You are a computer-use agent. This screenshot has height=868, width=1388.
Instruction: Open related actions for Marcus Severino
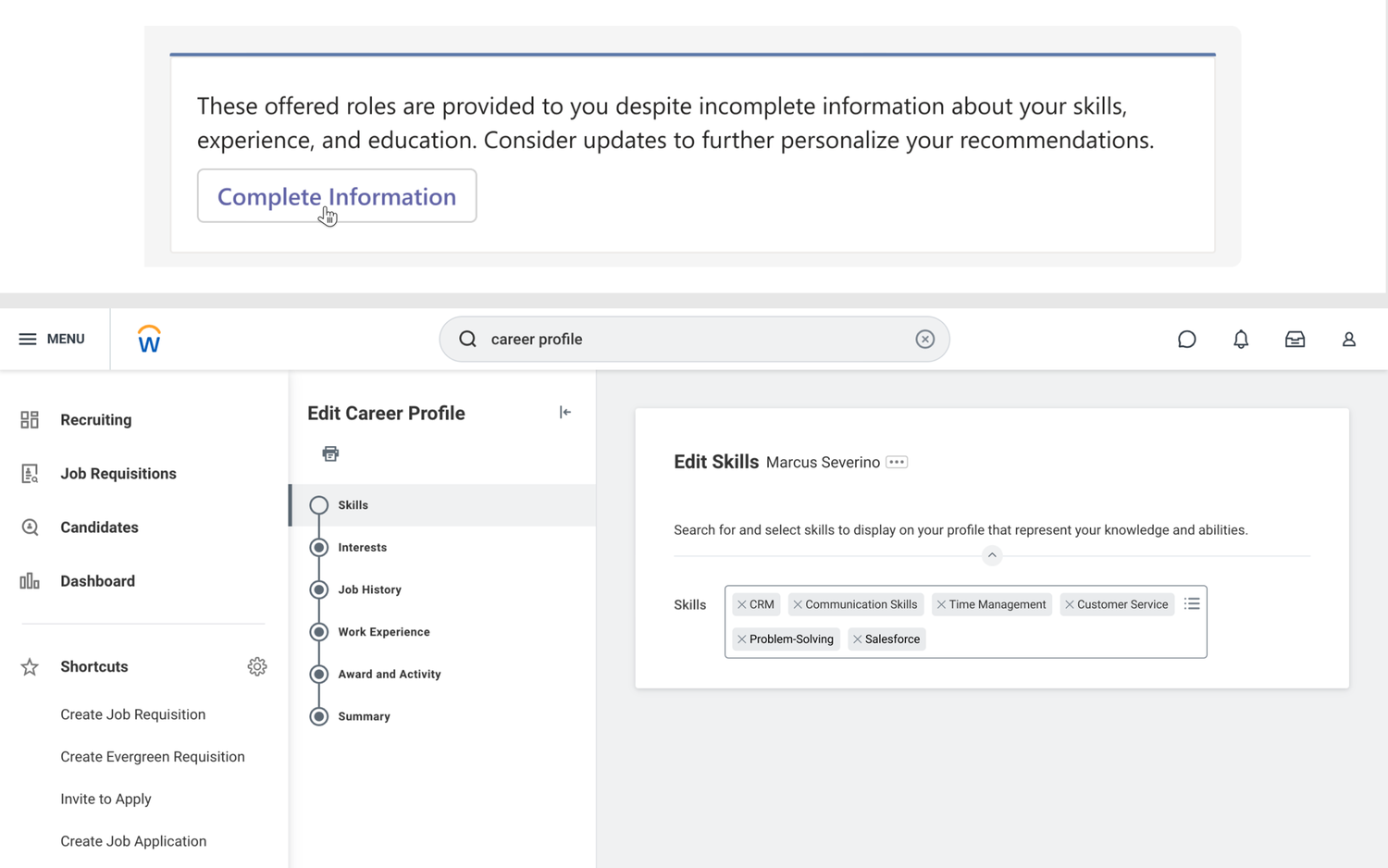pos(895,462)
